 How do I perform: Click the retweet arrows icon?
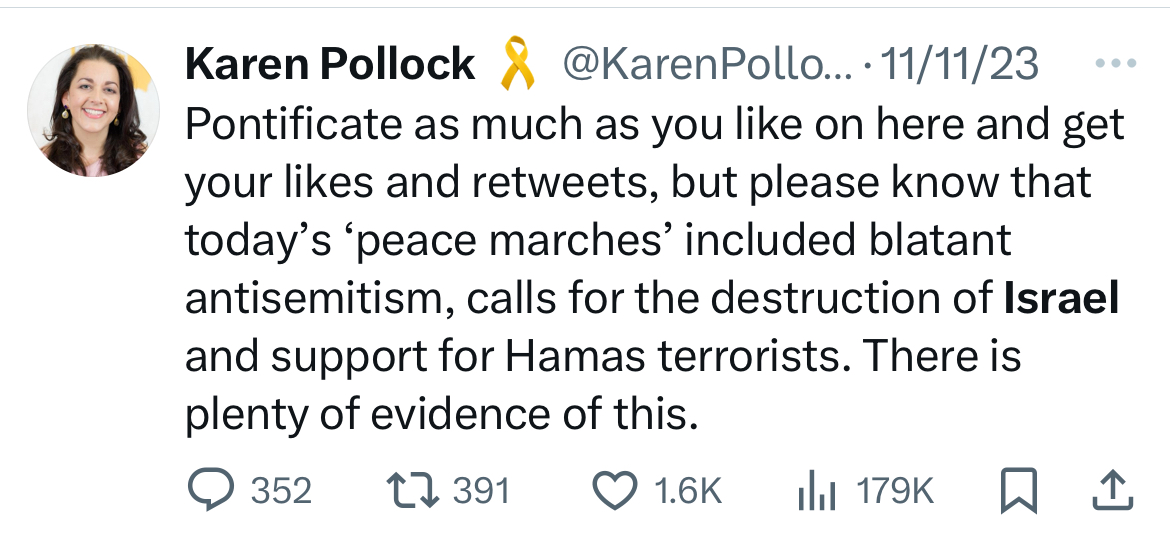point(413,491)
